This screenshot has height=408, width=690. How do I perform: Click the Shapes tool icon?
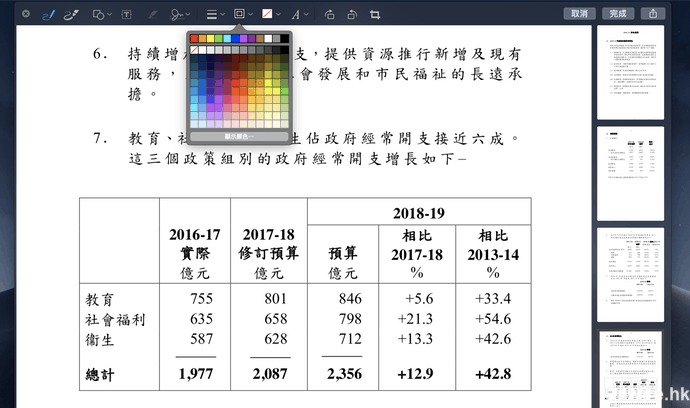98,15
